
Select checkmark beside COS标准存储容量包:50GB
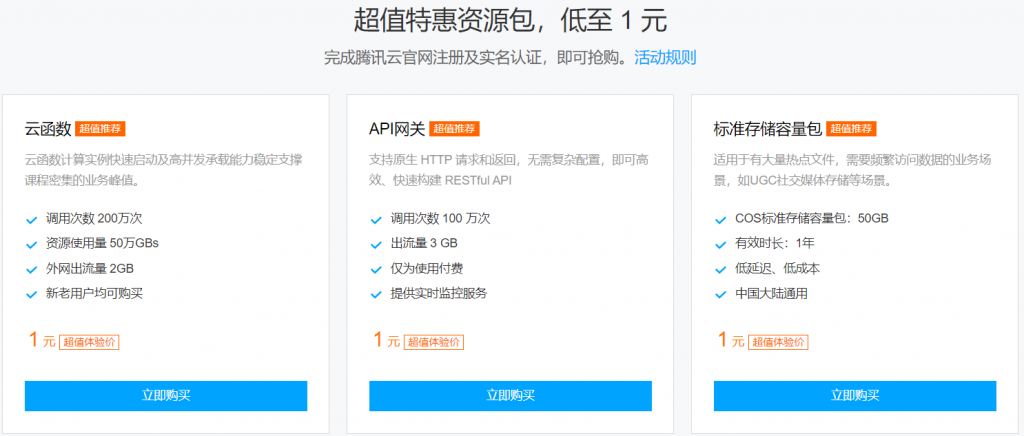tap(721, 219)
